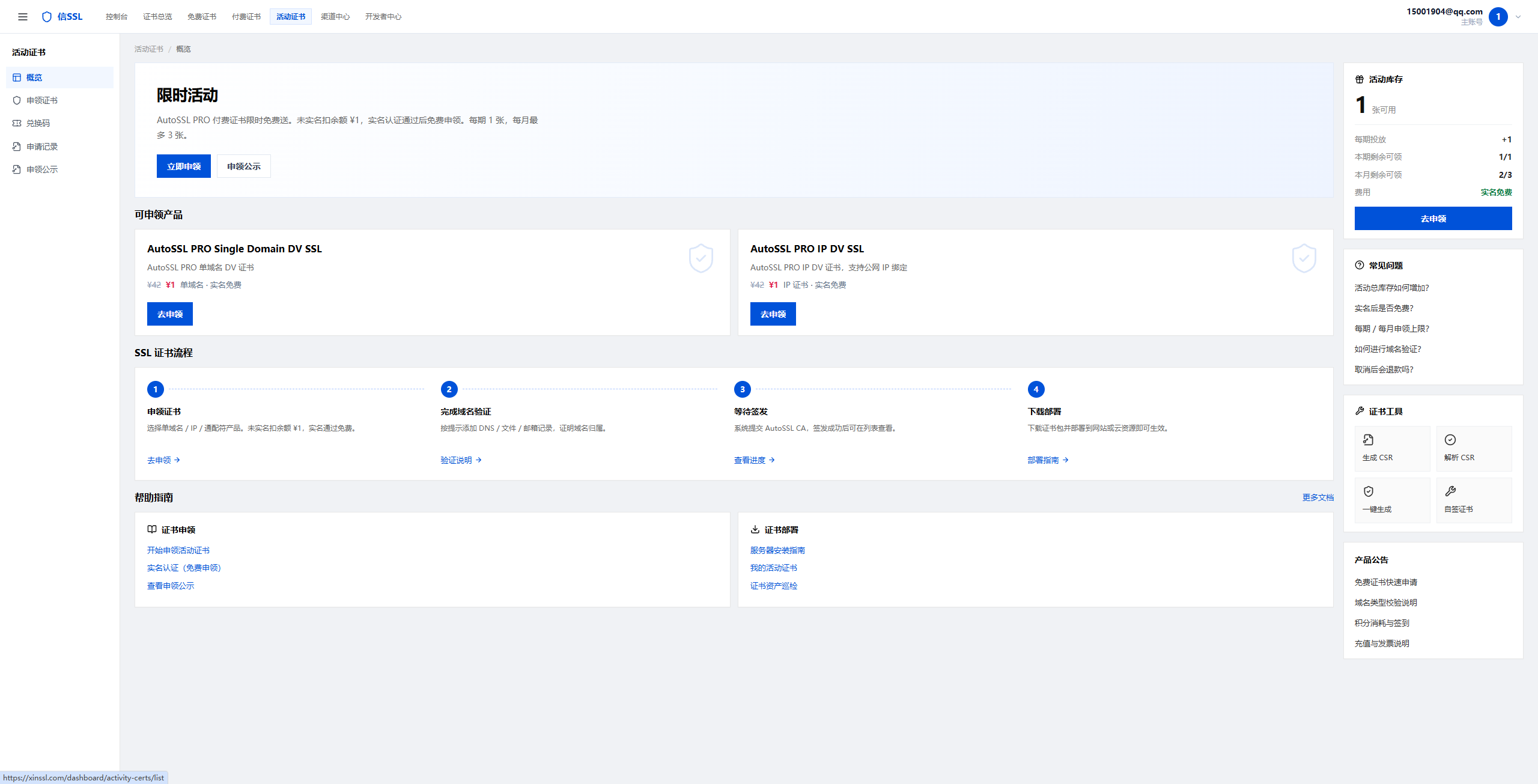
Task: Open 实名认证（免费申领）link
Action: [184, 568]
